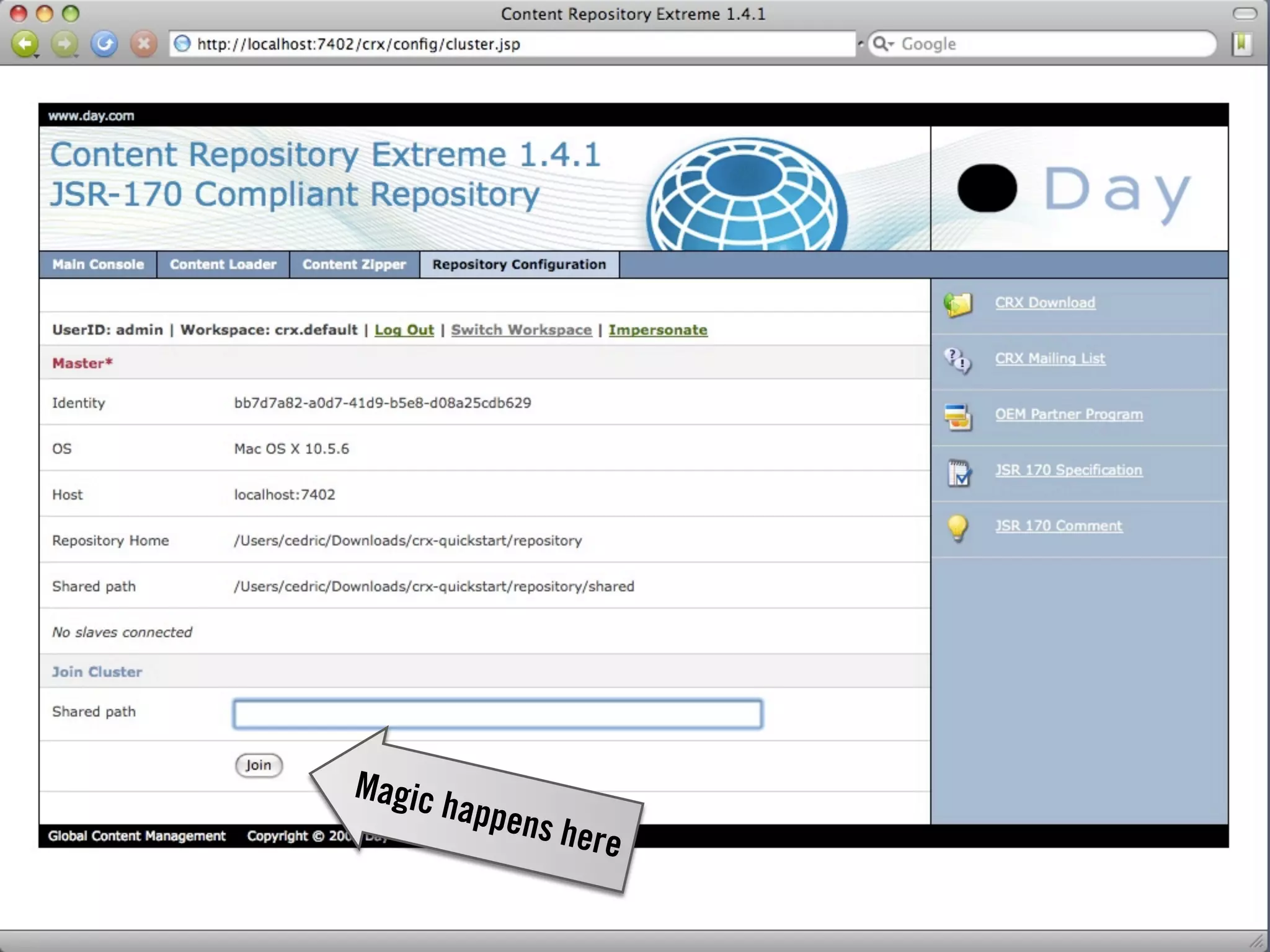Click the browser forward arrow icon
The height and width of the screenshot is (952, 1270).
64,44
